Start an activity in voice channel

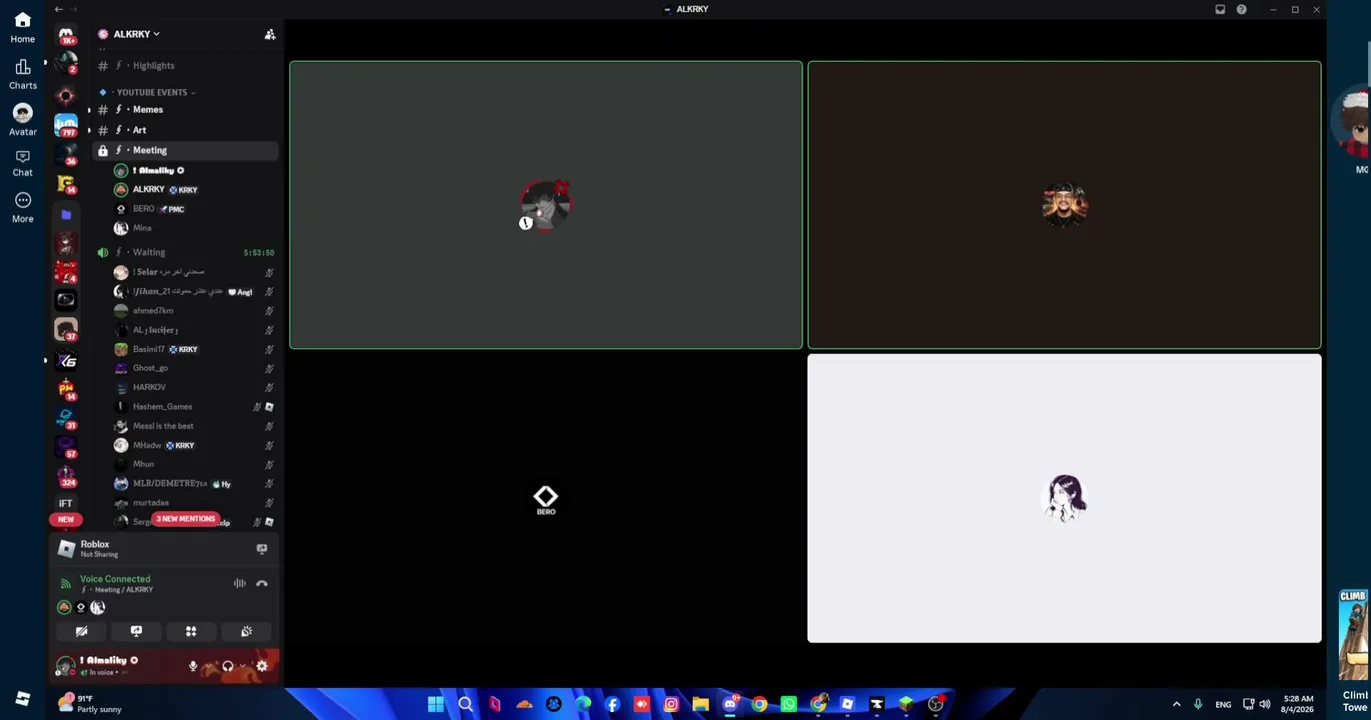pyautogui.click(x=191, y=631)
